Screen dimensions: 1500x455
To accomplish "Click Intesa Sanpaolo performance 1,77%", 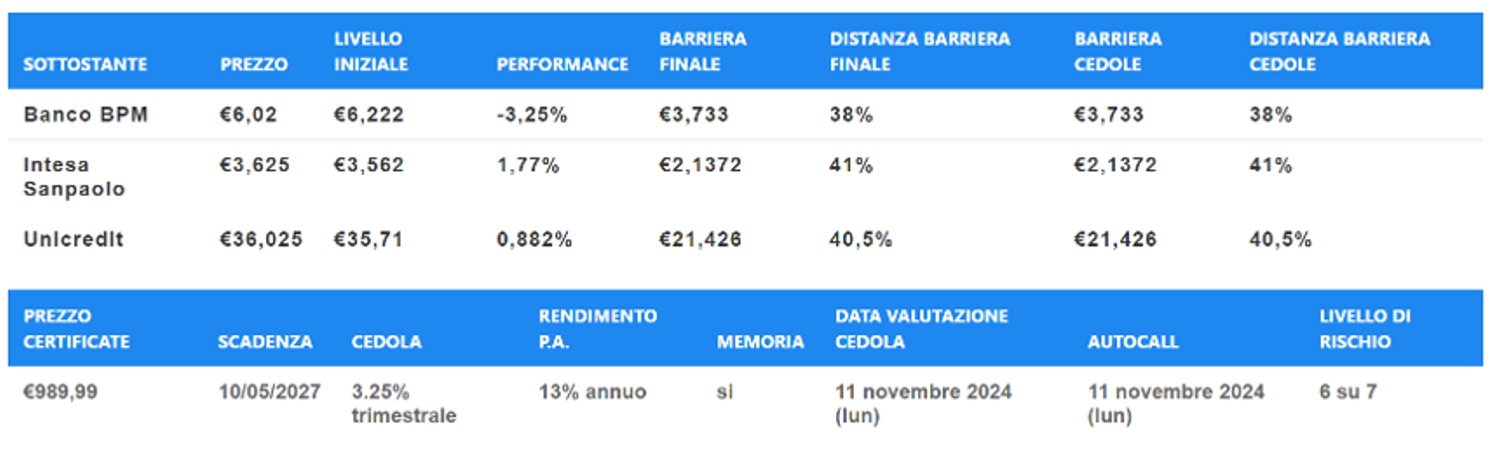I will pos(528,165).
